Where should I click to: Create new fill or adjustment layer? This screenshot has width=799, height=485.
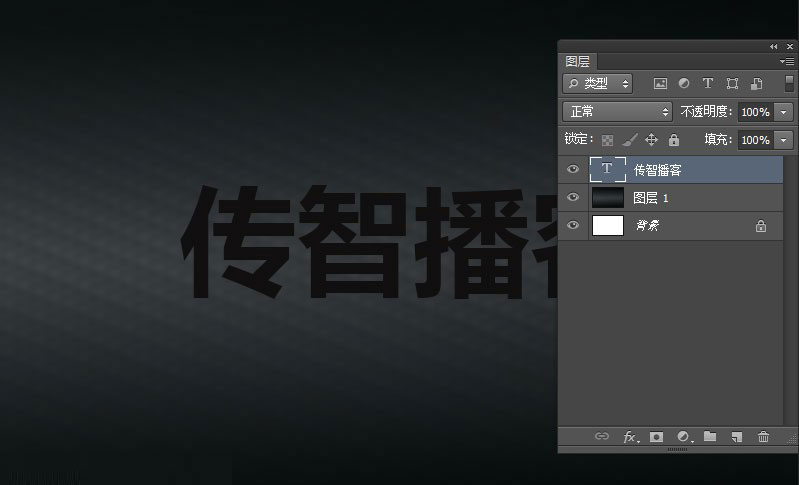684,437
